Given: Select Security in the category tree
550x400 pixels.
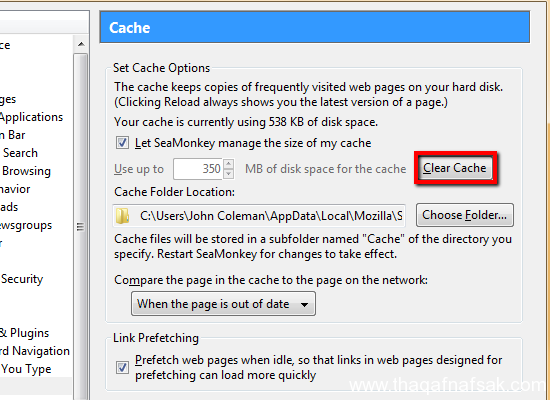Looking at the screenshot, I should pos(22,279).
